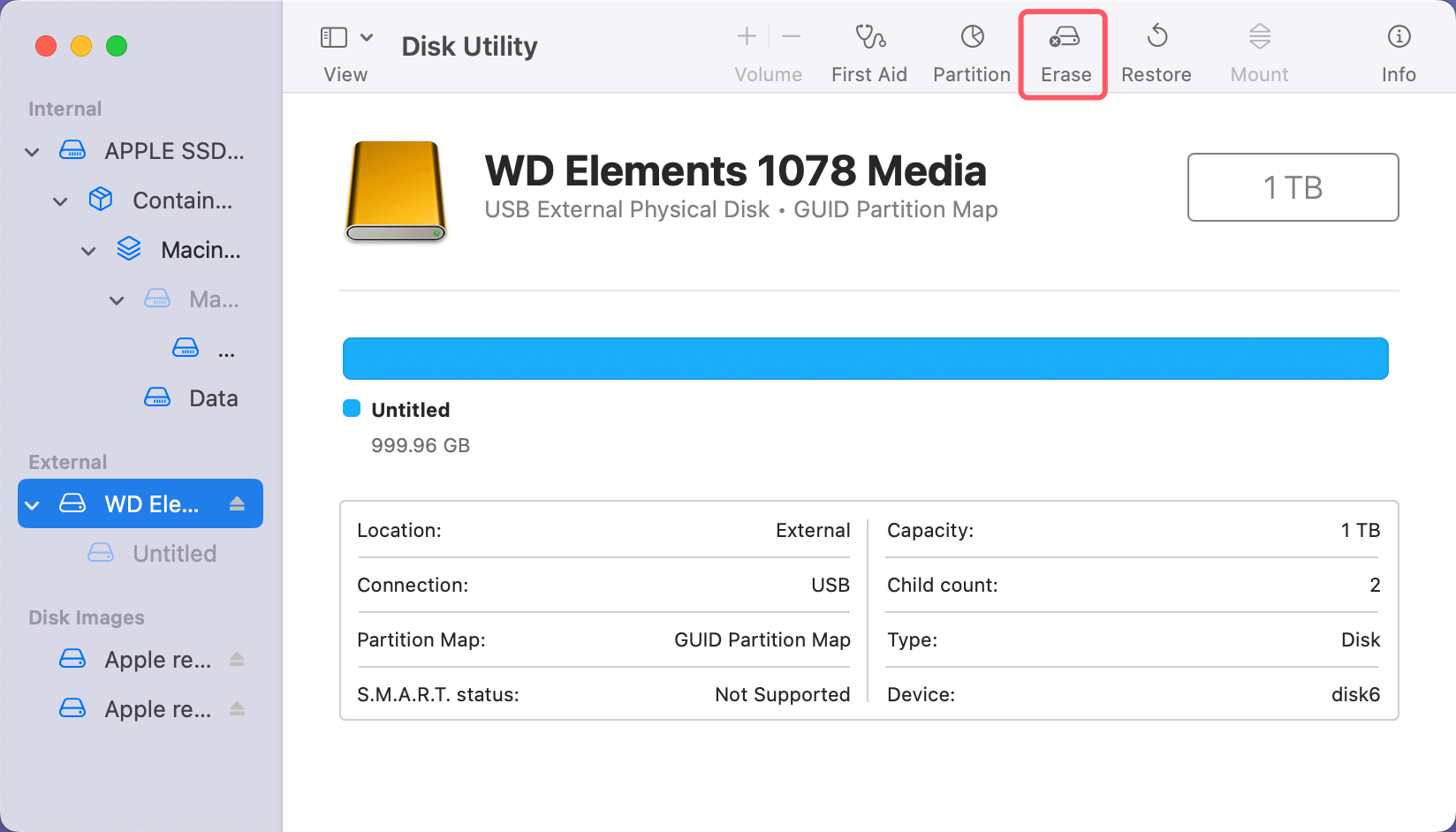Select the Restore toolbar icon
Screen dimensions: 1456x832
(1156, 49)
